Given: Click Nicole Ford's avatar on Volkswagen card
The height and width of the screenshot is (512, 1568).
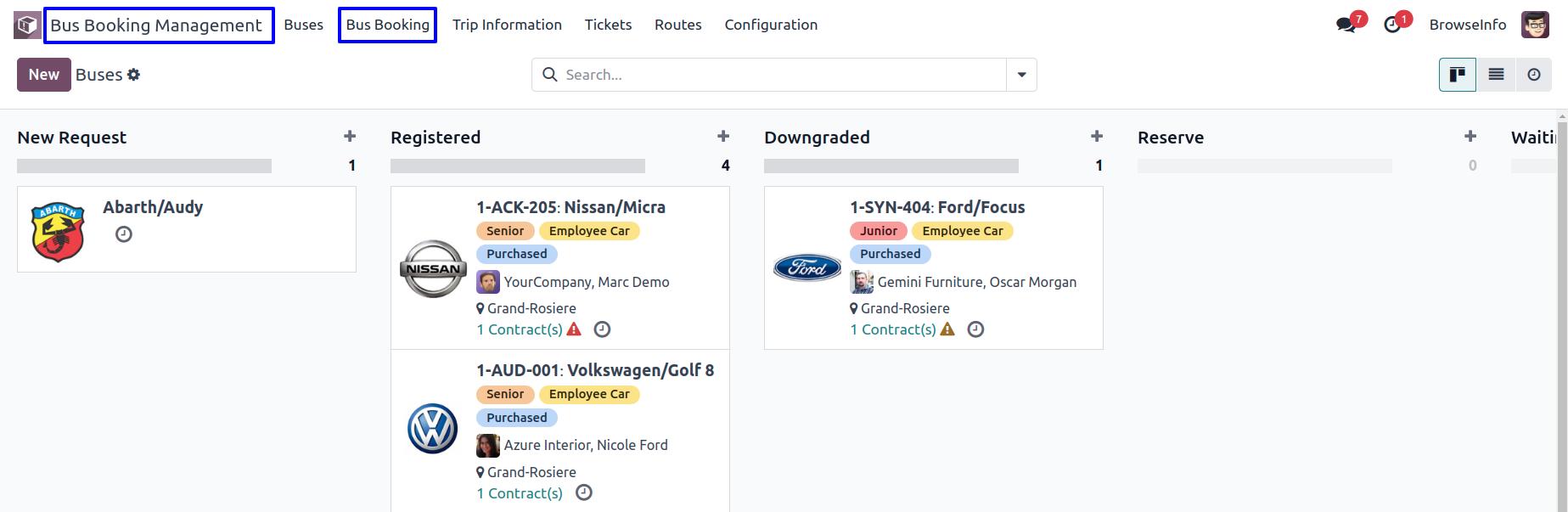Looking at the screenshot, I should point(488,445).
